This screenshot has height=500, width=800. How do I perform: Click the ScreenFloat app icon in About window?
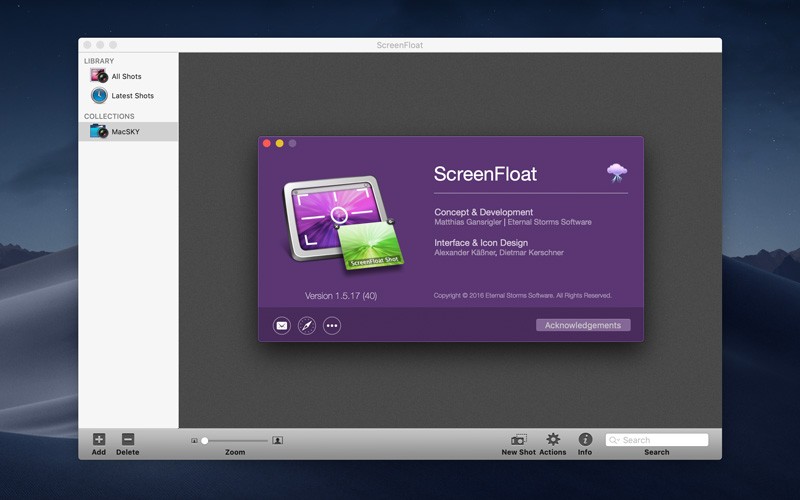(x=343, y=222)
